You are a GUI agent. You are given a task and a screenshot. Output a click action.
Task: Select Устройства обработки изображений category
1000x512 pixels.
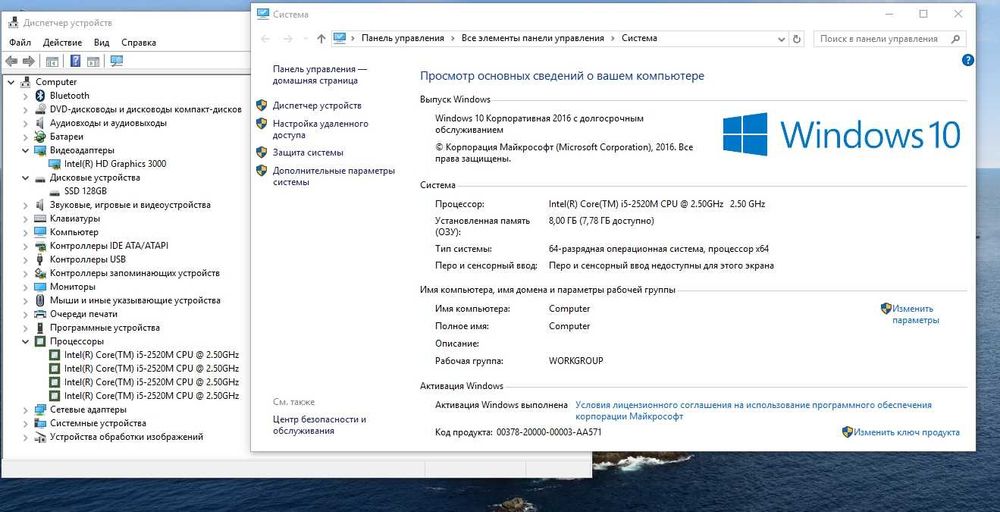(x=126, y=437)
